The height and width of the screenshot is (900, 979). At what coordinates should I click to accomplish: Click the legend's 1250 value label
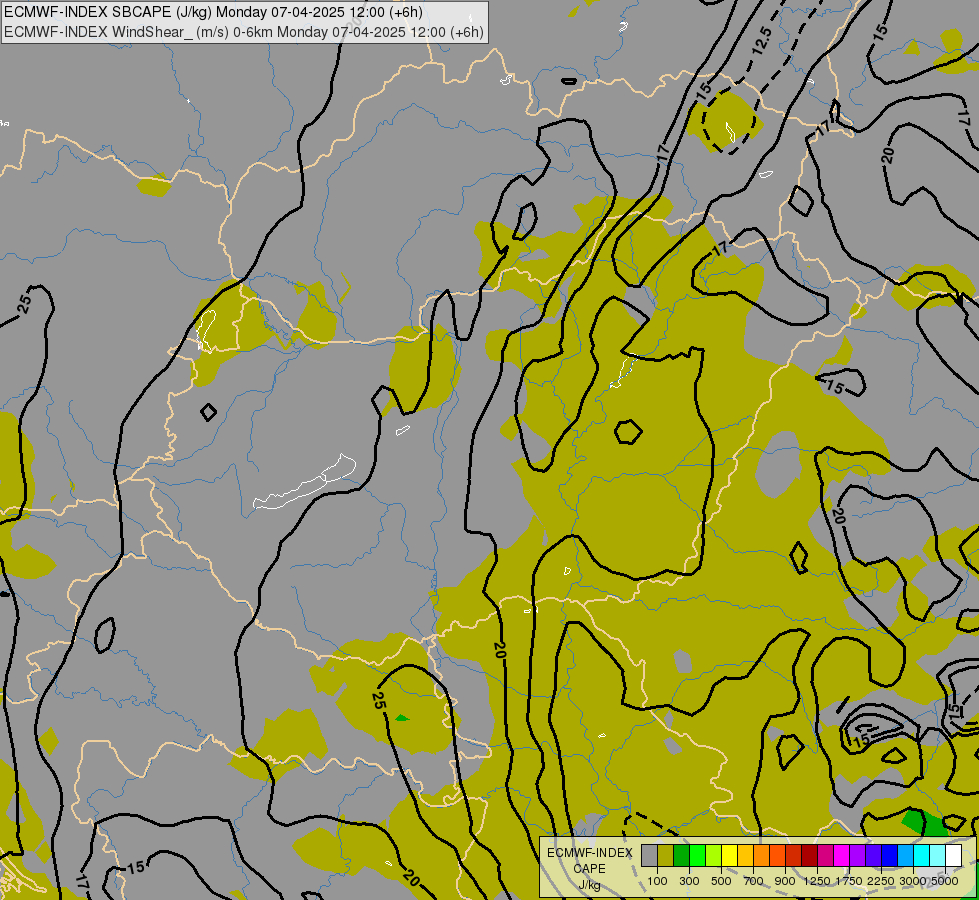pyautogui.click(x=817, y=881)
